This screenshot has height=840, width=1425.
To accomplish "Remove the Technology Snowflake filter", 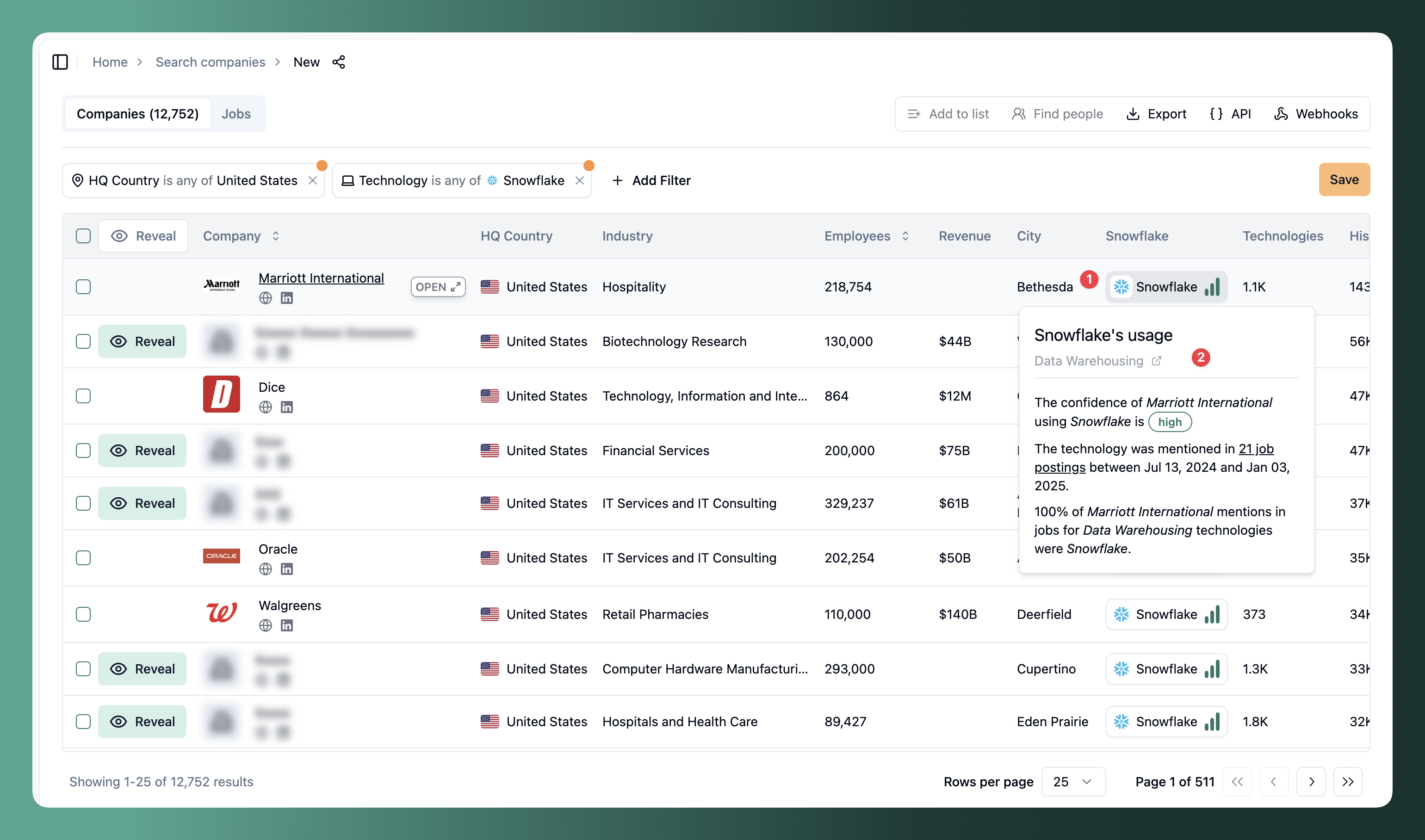I will [579, 180].
